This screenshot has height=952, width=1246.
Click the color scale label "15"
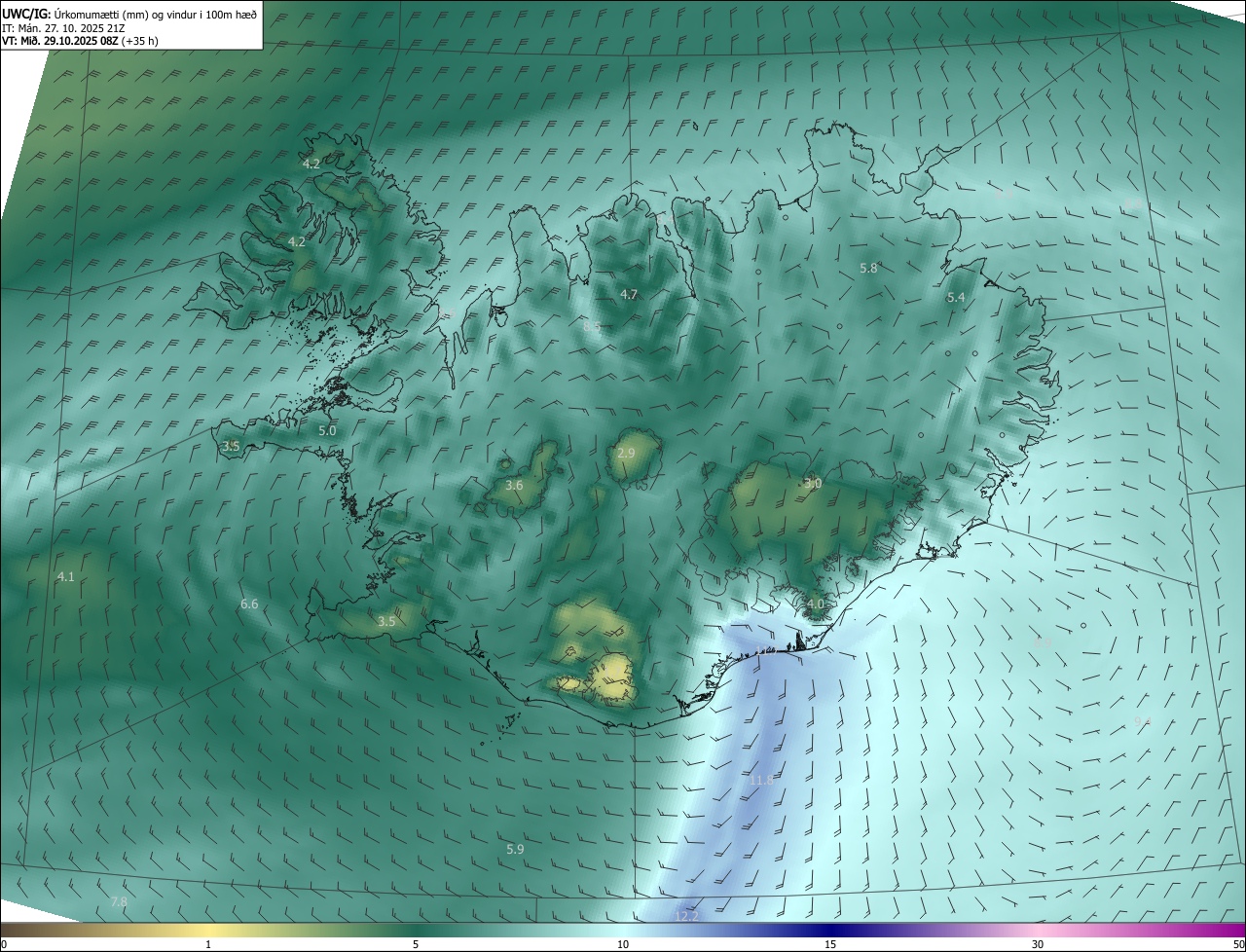point(830,944)
